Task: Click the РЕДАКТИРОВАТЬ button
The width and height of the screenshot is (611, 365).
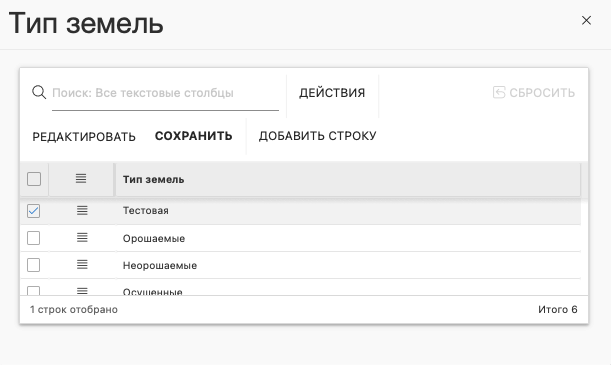Action: (x=84, y=136)
